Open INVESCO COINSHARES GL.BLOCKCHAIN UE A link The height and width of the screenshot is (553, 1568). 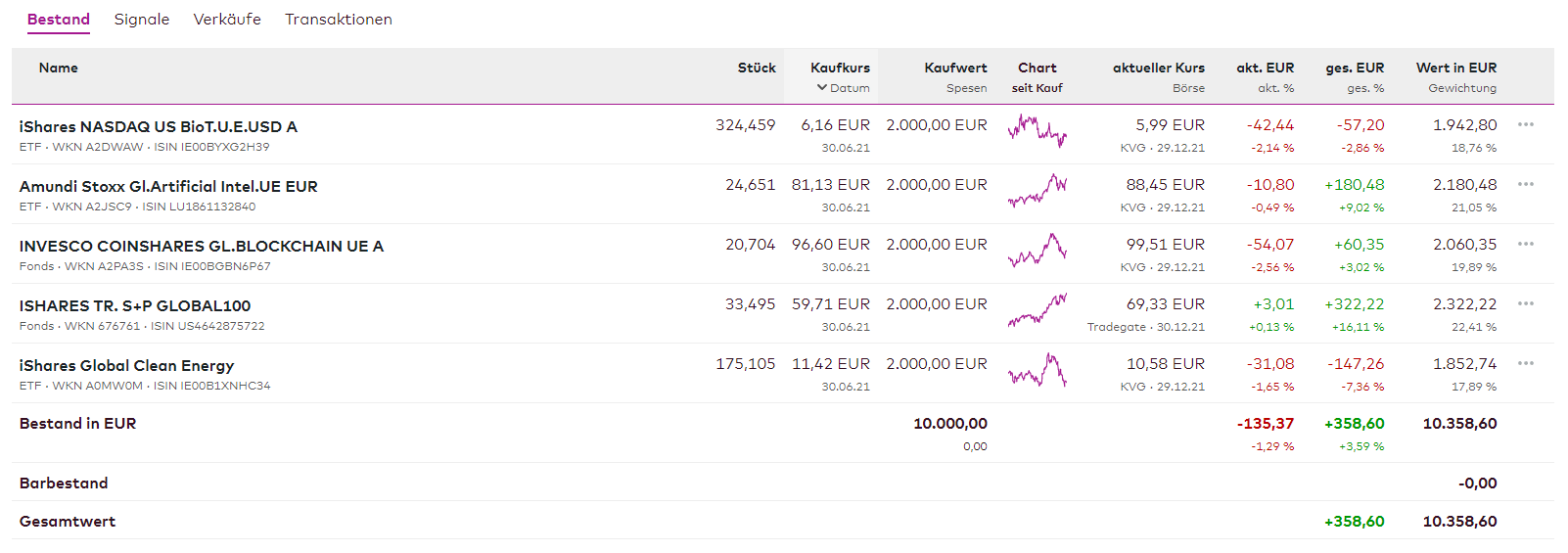(202, 247)
